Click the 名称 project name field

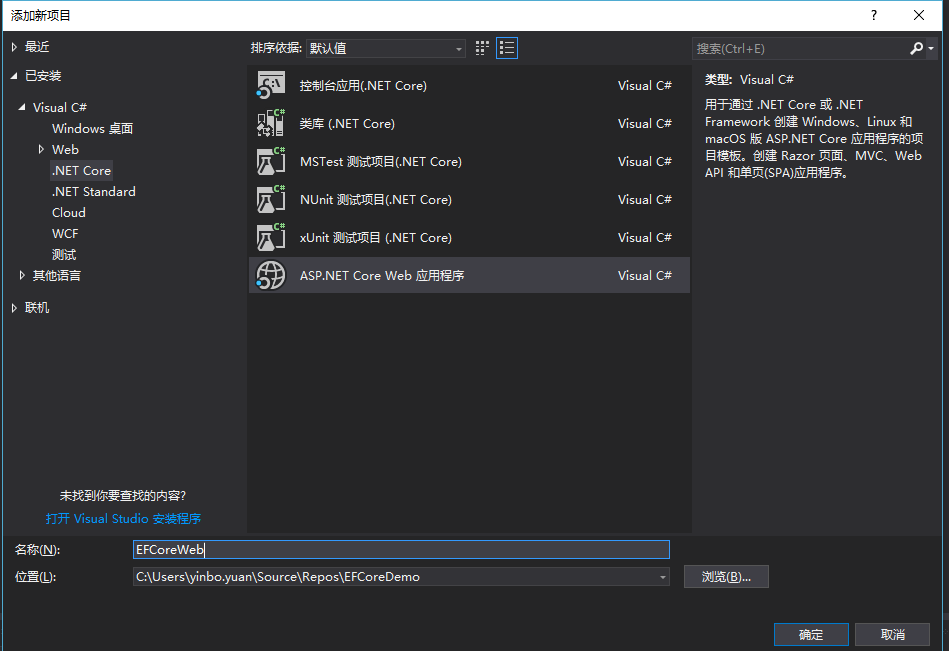pyautogui.click(x=401, y=549)
